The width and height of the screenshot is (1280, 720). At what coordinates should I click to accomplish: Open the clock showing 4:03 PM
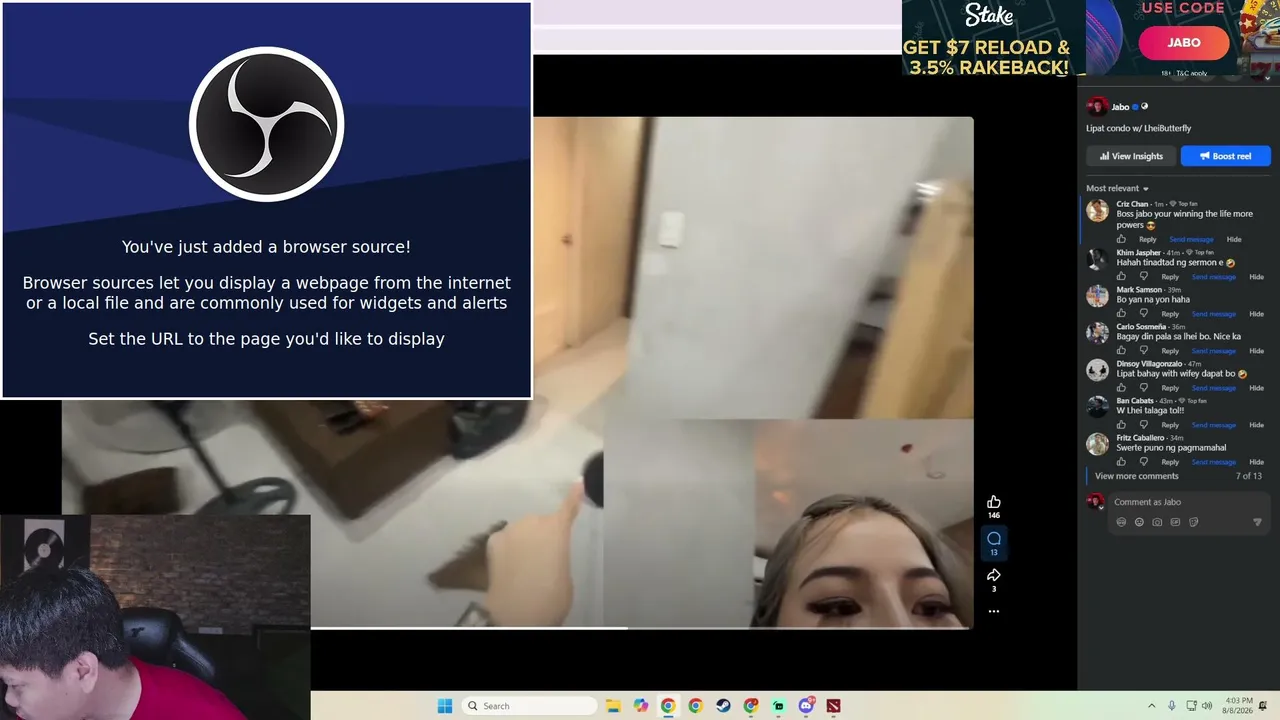tap(1238, 706)
